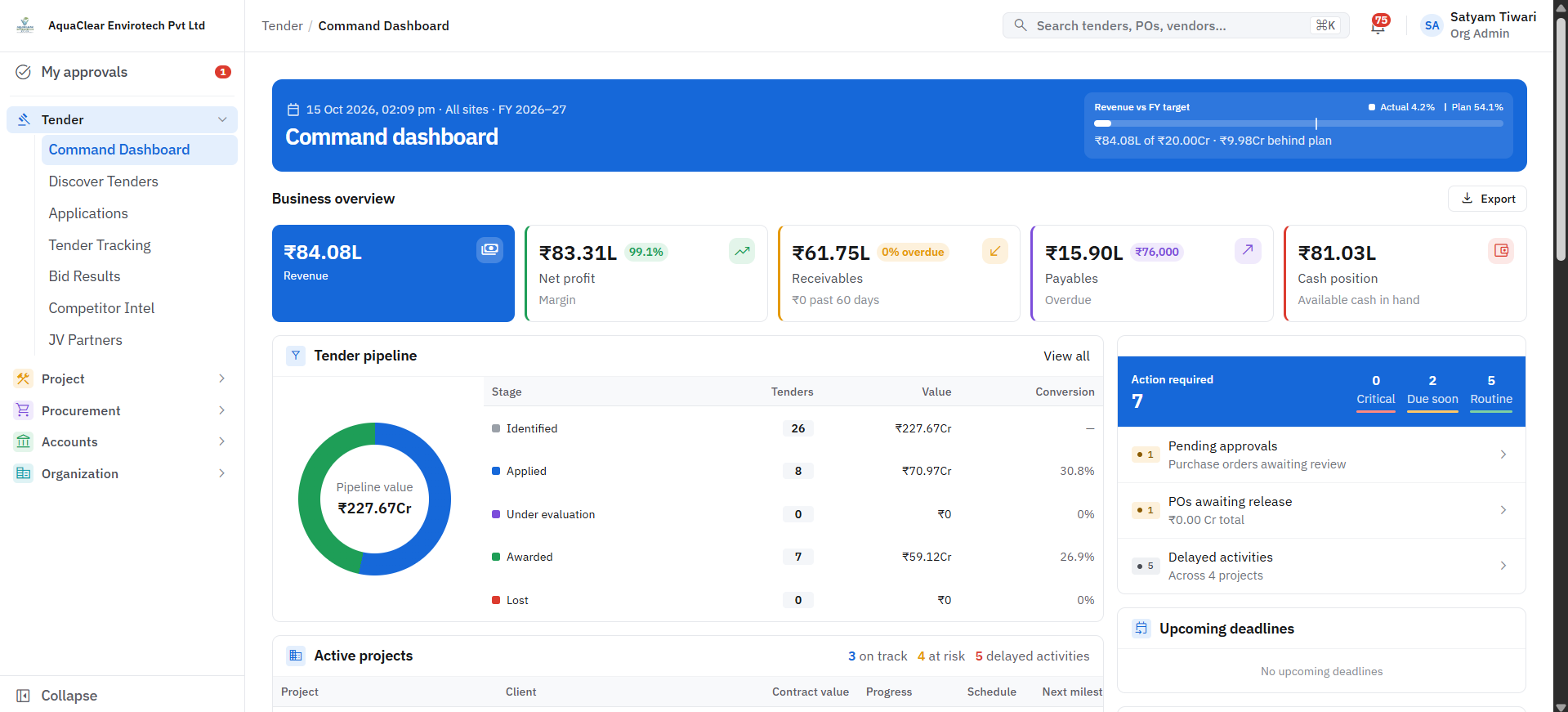This screenshot has width=1568, height=712.
Task: Open POs awaiting release row chevron
Action: tap(1503, 510)
